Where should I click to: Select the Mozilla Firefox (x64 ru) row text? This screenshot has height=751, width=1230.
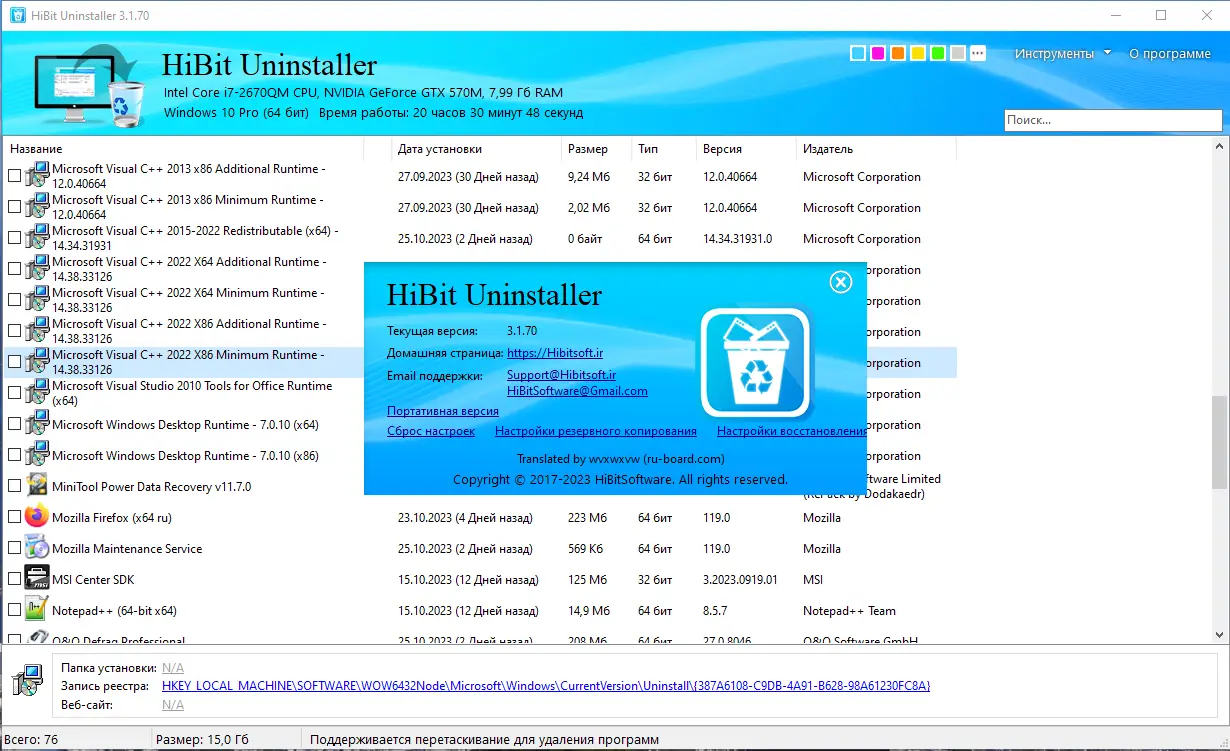(112, 517)
